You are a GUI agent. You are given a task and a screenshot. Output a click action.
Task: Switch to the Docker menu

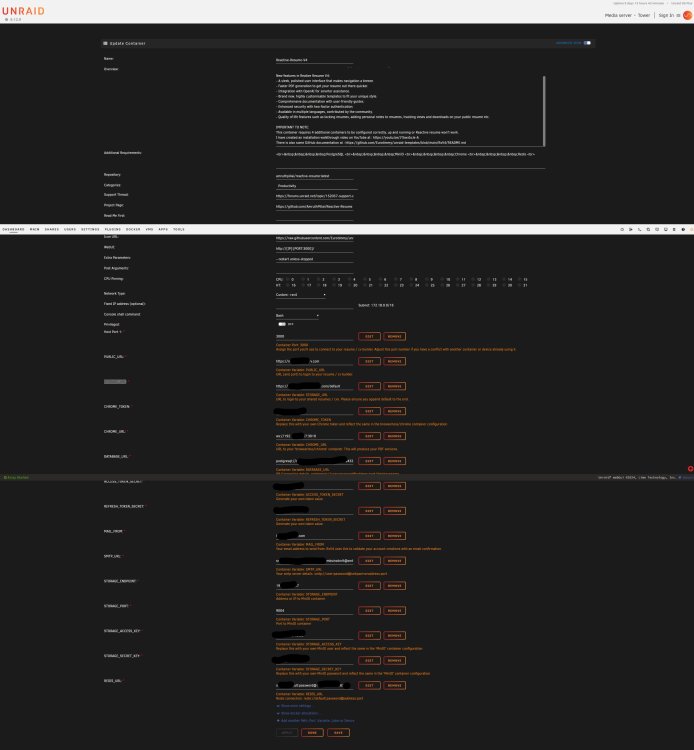tap(133, 230)
